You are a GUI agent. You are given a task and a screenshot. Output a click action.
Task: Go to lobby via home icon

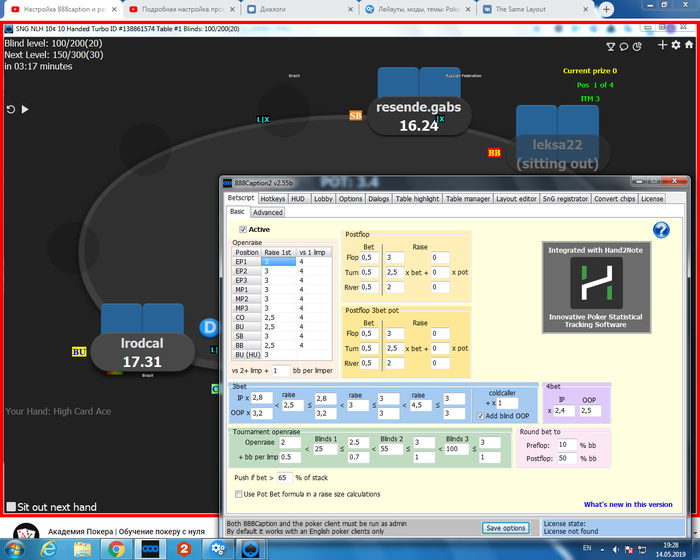(x=689, y=44)
